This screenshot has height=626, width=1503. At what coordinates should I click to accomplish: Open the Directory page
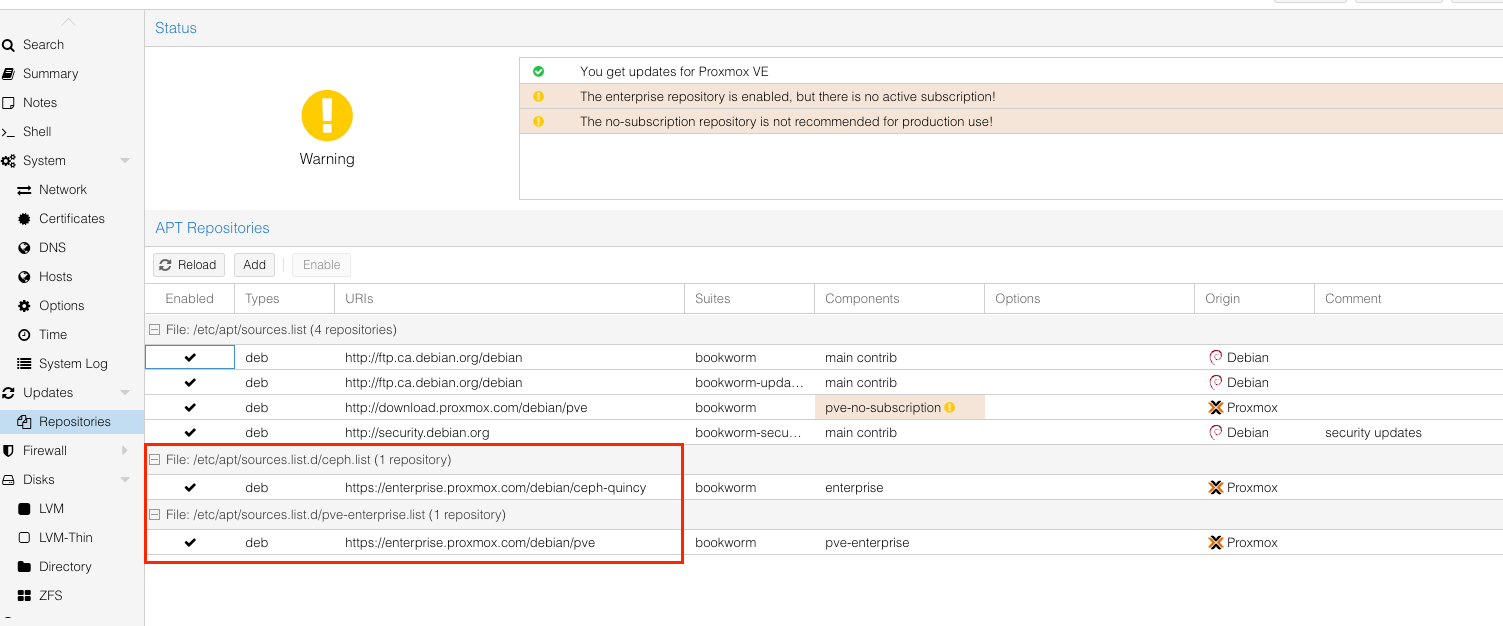click(65, 566)
